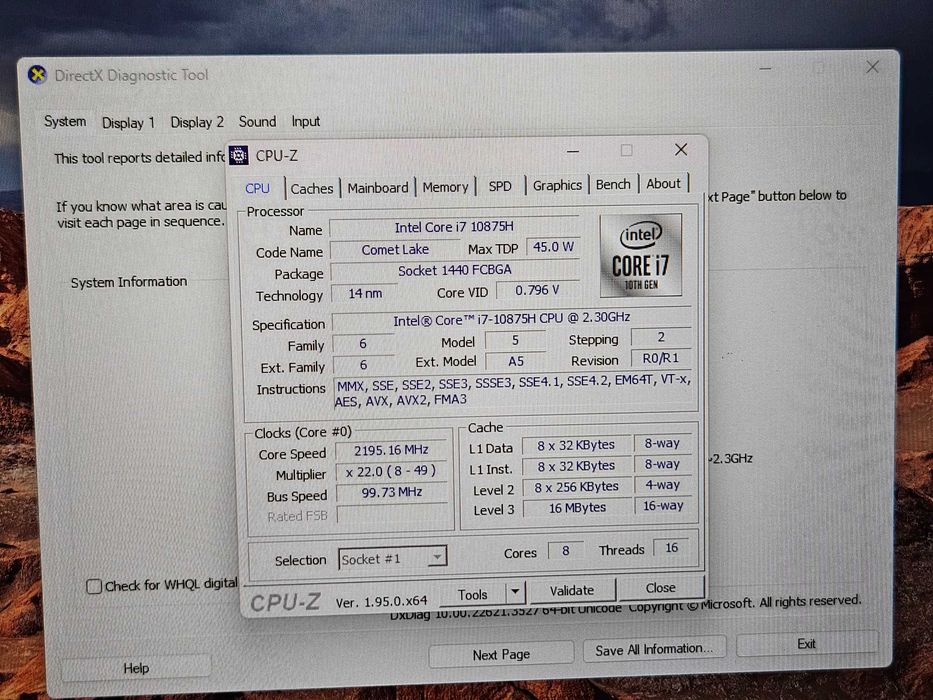Click the CPU-Z application icon in title bar
Screen dimensions: 933x700
[239, 155]
